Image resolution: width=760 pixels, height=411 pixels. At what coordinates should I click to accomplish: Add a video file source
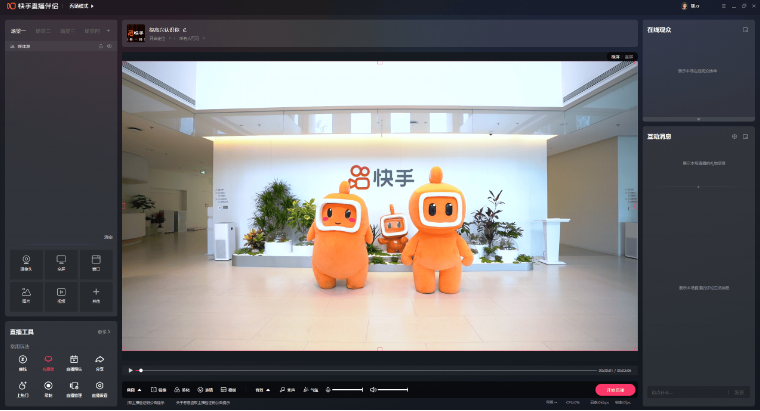[61, 296]
